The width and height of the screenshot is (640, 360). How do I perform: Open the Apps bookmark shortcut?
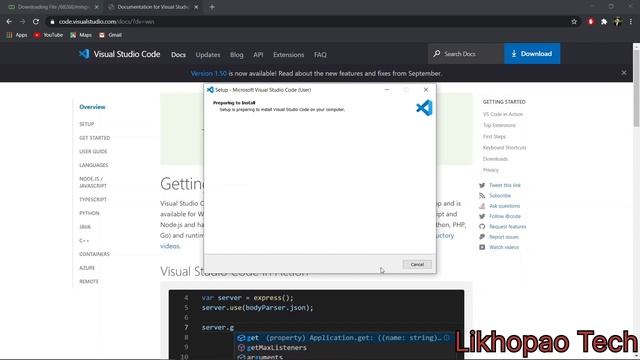[x=17, y=35]
